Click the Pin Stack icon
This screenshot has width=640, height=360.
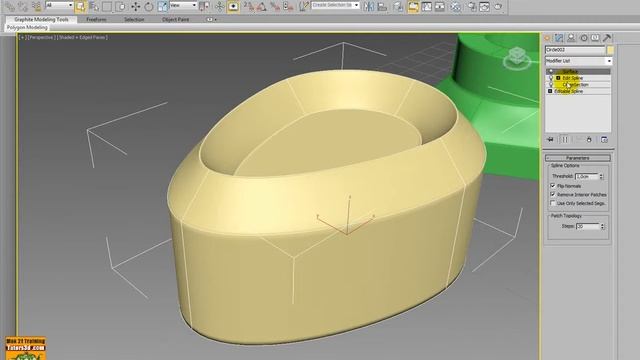click(x=550, y=140)
